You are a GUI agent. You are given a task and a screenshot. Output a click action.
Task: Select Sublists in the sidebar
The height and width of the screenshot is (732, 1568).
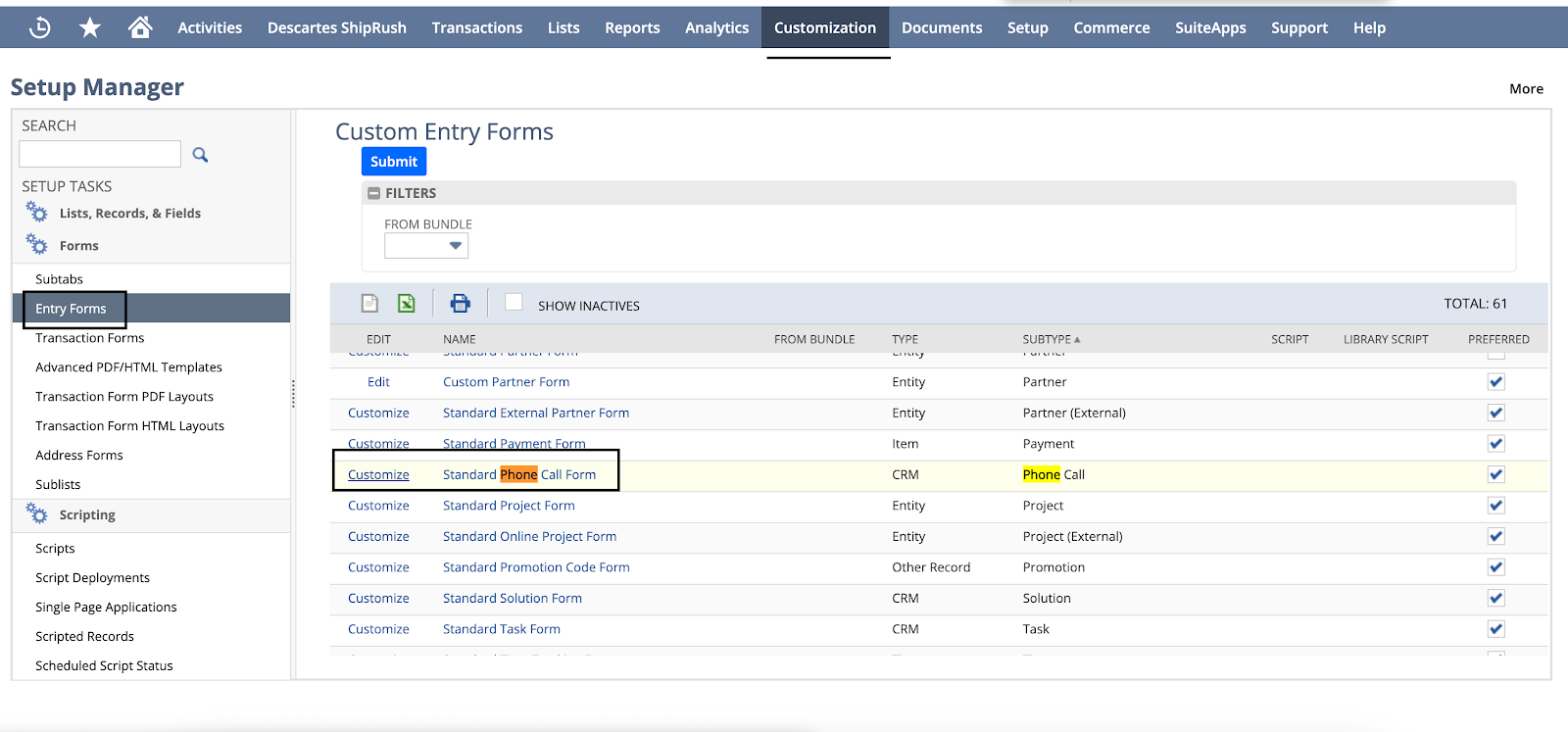[58, 485]
